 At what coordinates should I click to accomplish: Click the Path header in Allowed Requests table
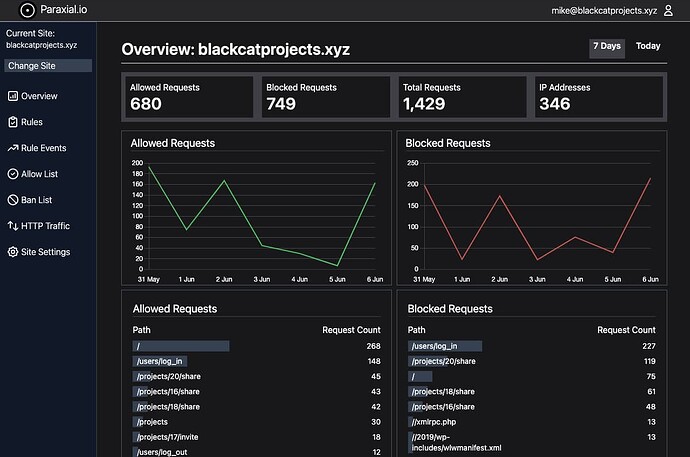tap(141, 330)
